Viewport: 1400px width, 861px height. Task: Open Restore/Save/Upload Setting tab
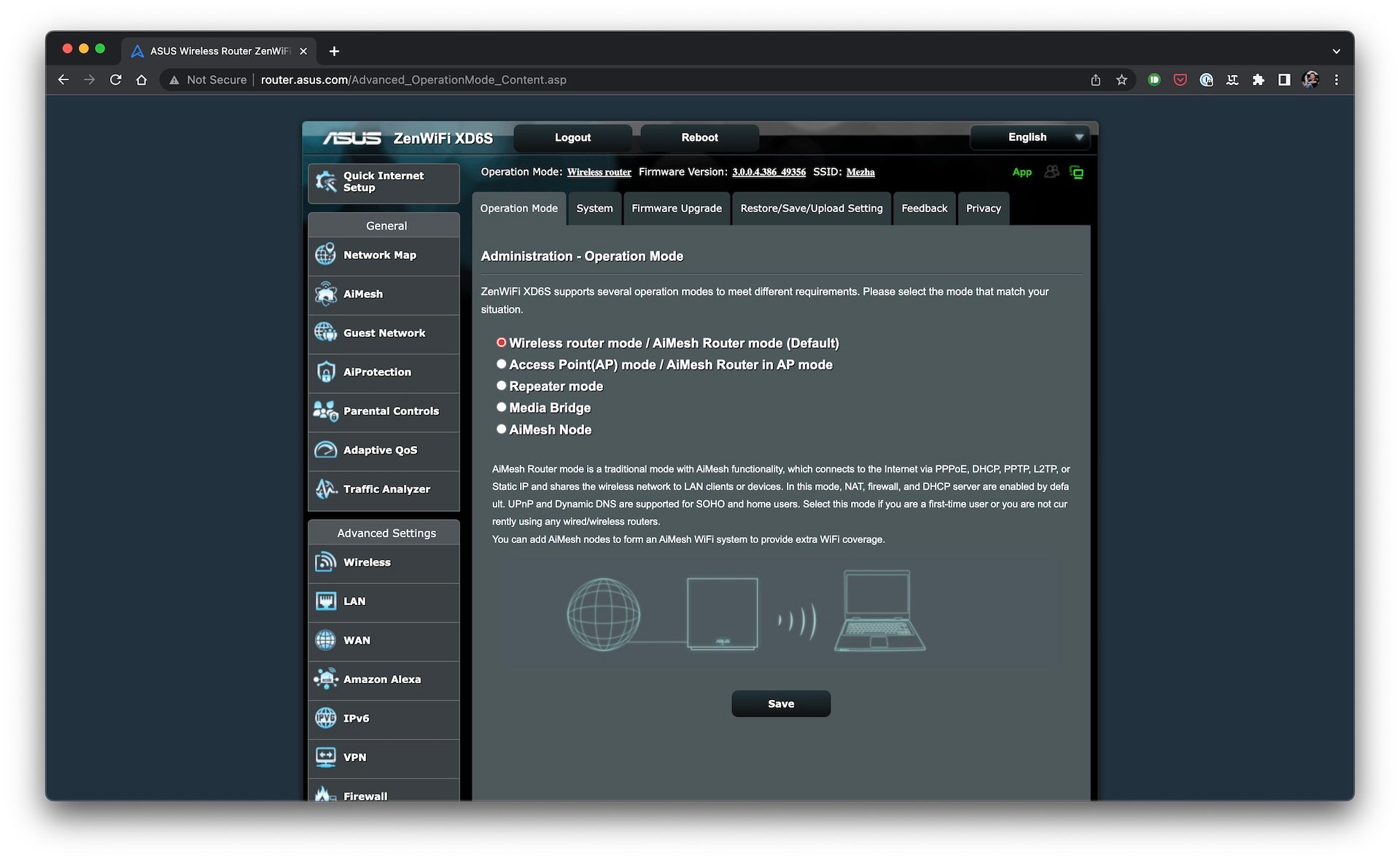tap(812, 208)
